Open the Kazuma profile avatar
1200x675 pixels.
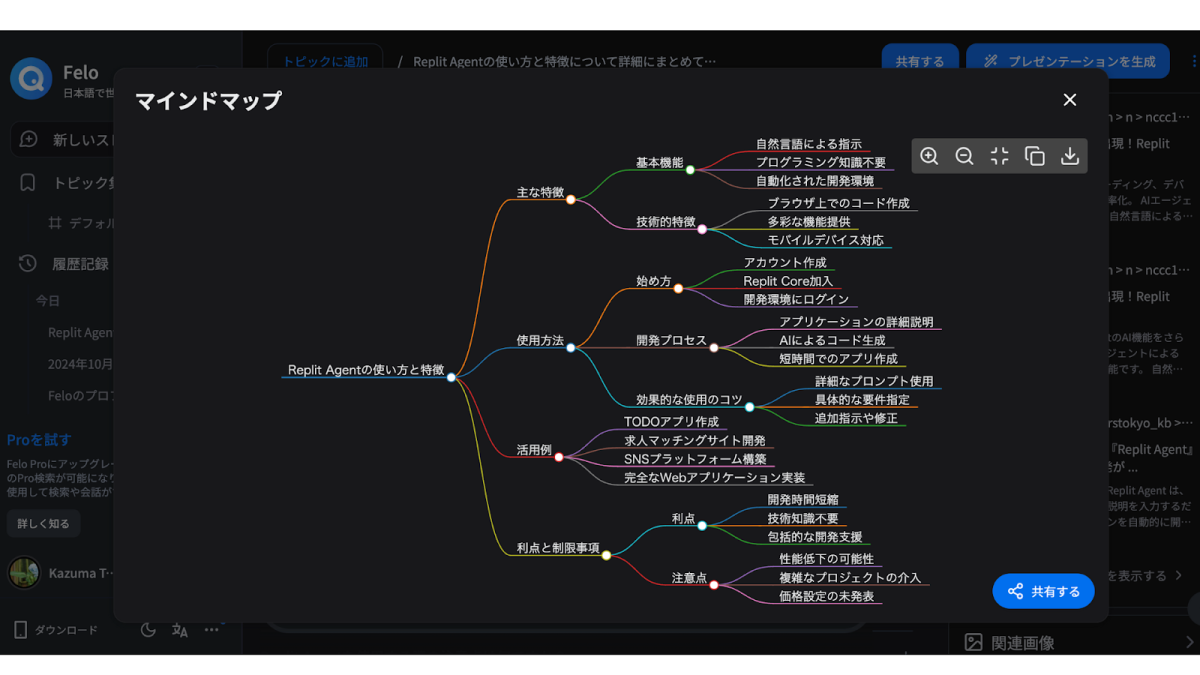coord(24,573)
